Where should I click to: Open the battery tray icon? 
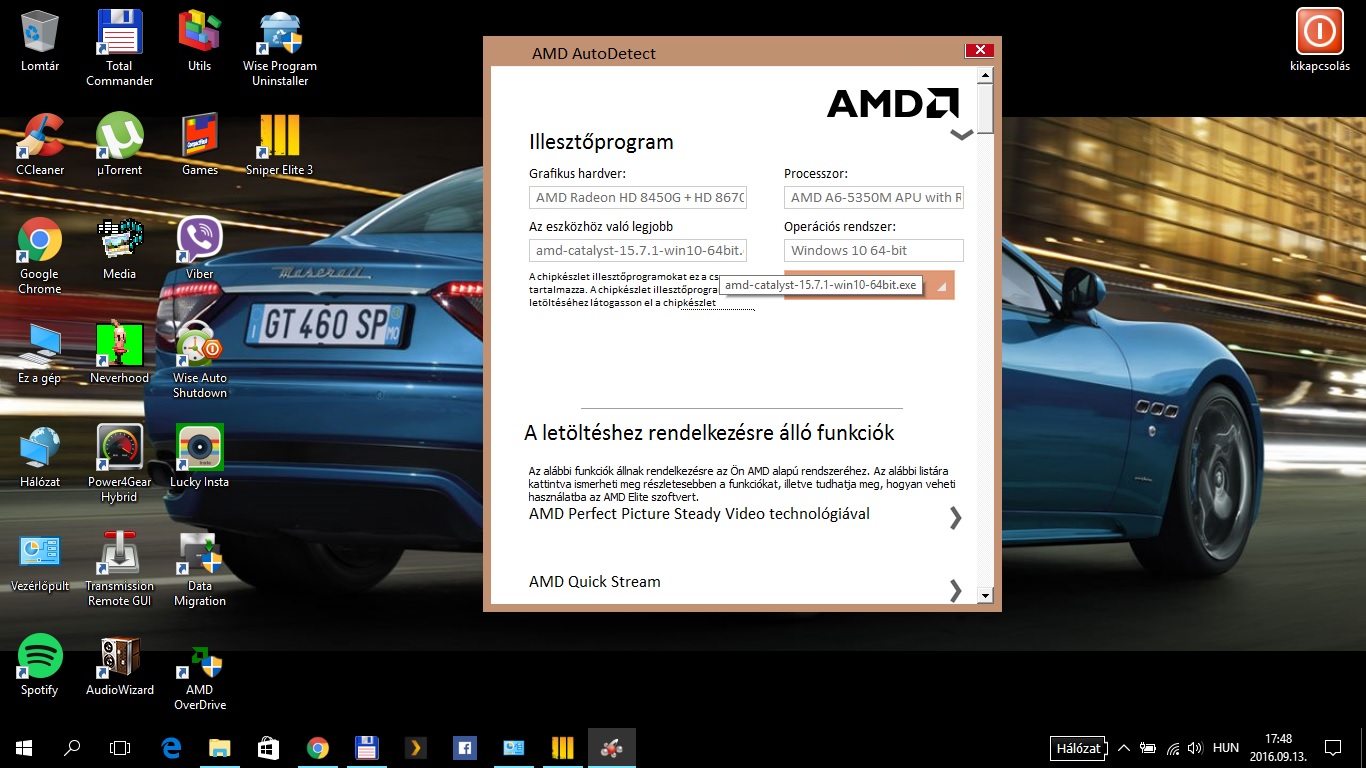click(1149, 748)
